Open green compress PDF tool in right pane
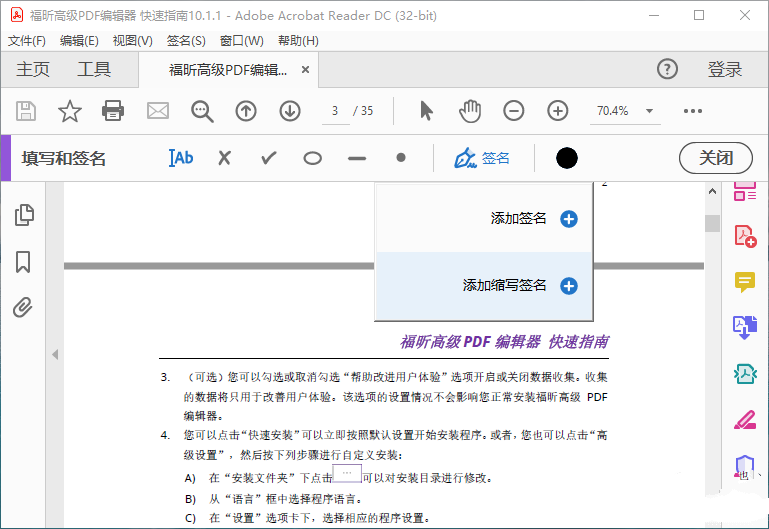Viewport: 769px width, 529px height. tap(745, 374)
